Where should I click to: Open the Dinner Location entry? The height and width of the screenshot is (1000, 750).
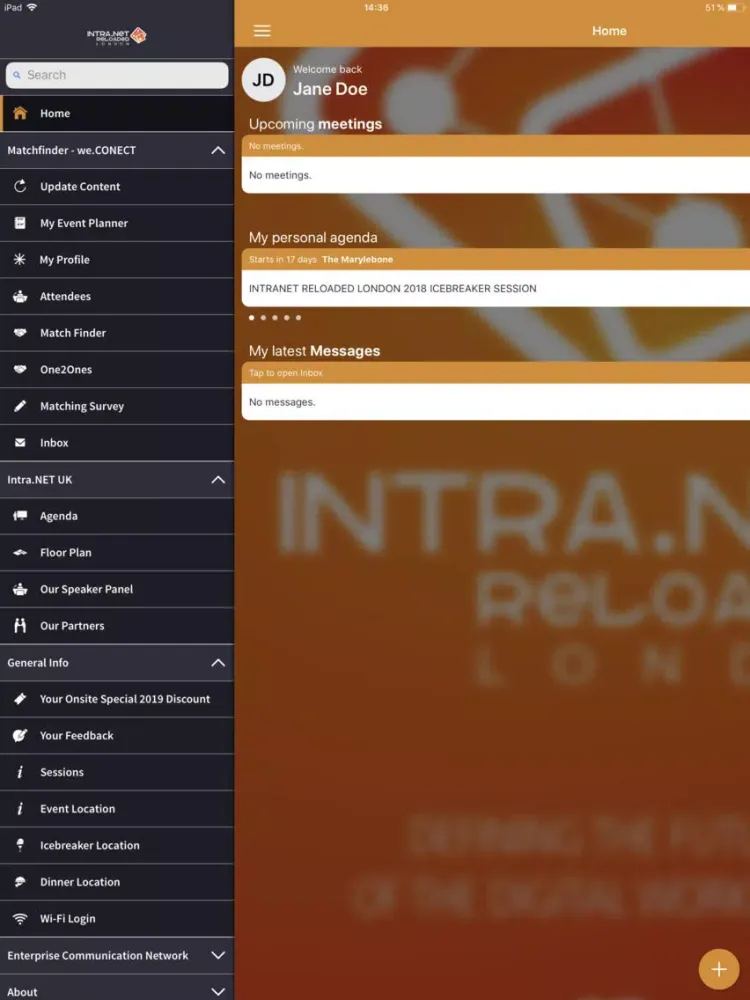click(x=117, y=882)
